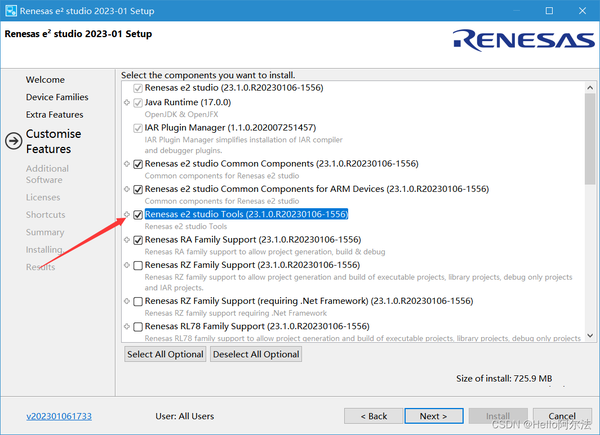Click the Size of install: 725.9 MB text

(504, 379)
